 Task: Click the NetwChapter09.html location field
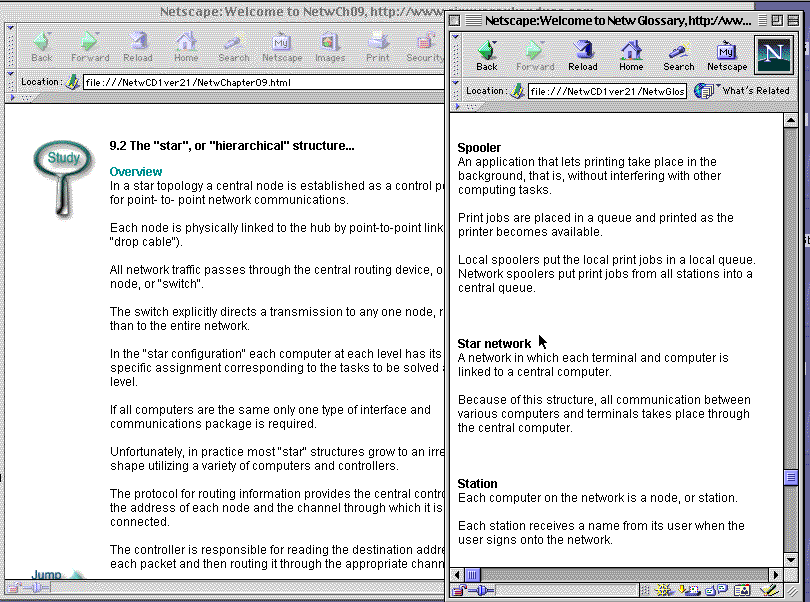tap(263, 83)
